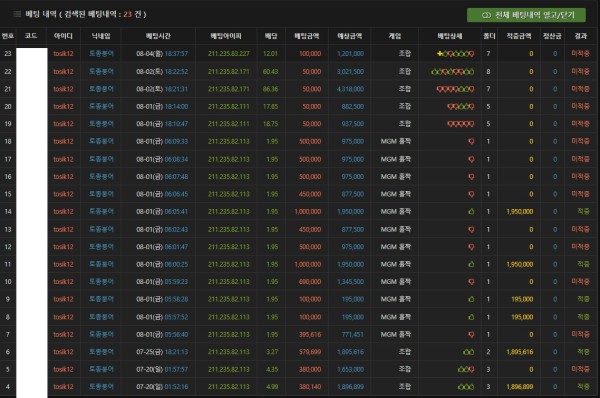Image resolution: width=600 pixels, height=398 pixels.
Task: Click bet time 06:05:41 in row 14
Action: coord(176,212)
